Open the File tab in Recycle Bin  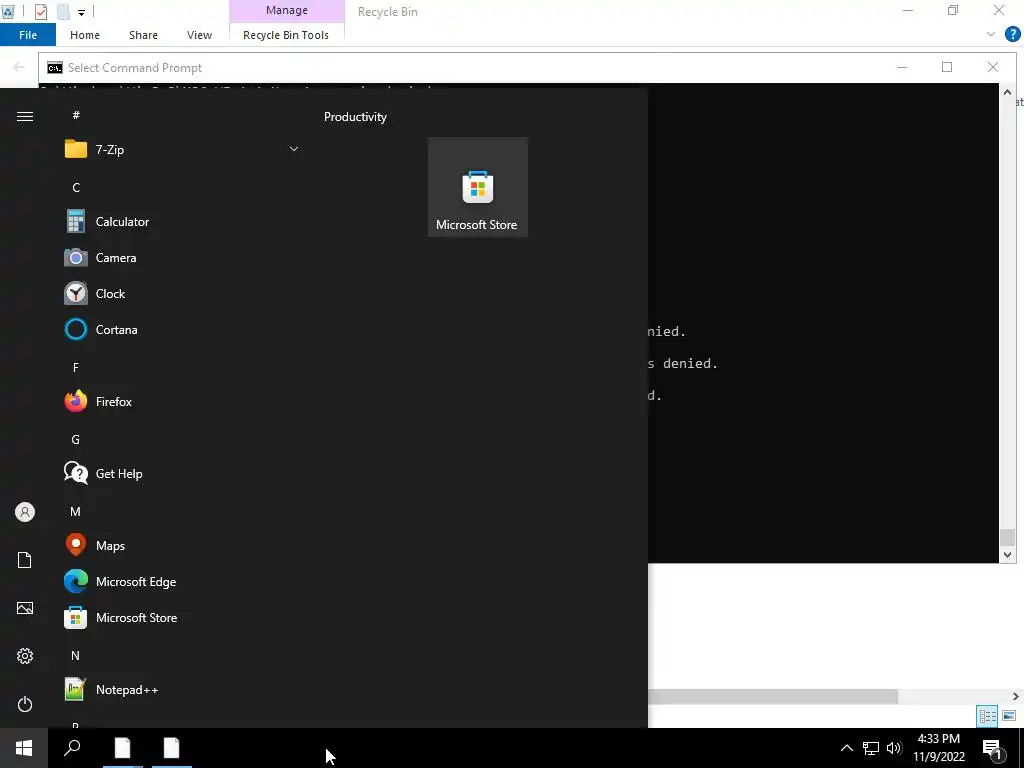28,35
